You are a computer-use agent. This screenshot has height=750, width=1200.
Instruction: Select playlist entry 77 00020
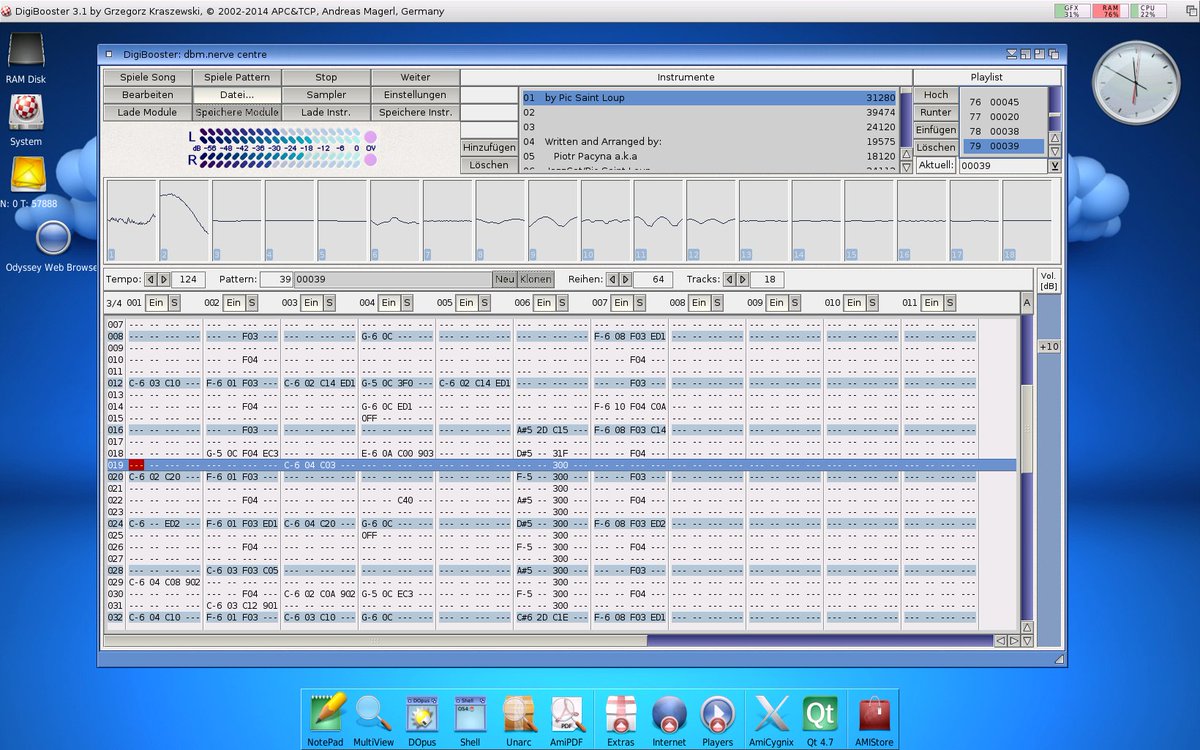(1003, 117)
